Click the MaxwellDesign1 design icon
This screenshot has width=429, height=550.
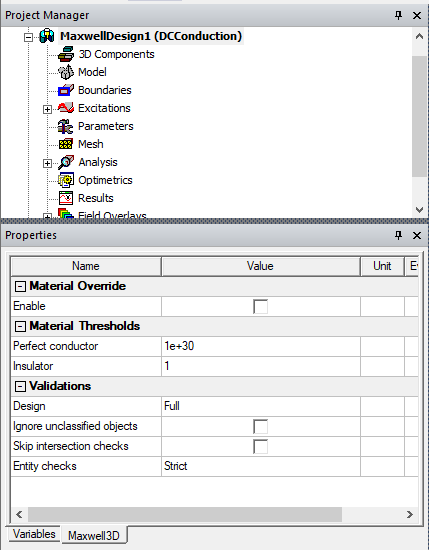click(47, 36)
